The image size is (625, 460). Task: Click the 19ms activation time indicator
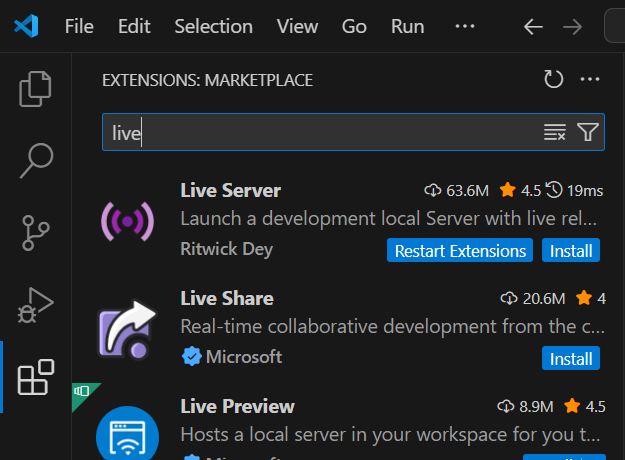574,190
